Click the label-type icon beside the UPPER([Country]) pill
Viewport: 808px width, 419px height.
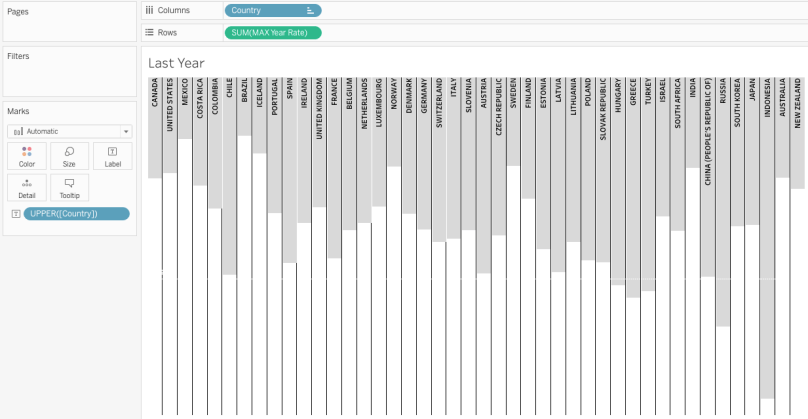[x=14, y=214]
